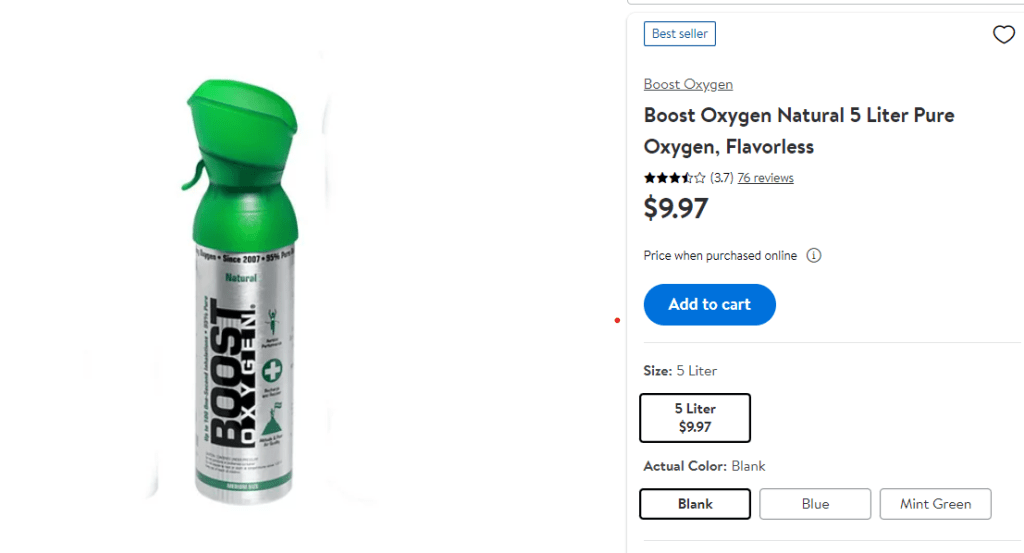Image resolution: width=1024 pixels, height=553 pixels.
Task: Add item to favorites with heart icon
Action: pos(1003,35)
